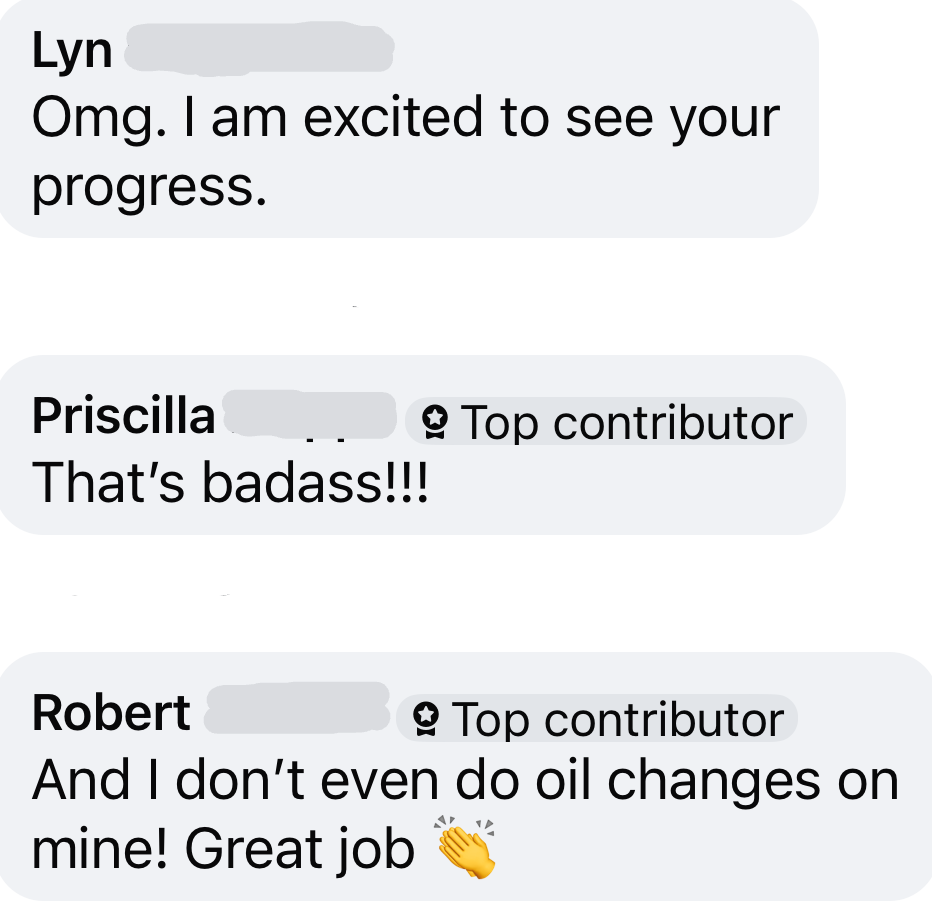Image resolution: width=932 pixels, height=901 pixels.
Task: Click the text "Omg. I am excited"
Action: (x=257, y=118)
